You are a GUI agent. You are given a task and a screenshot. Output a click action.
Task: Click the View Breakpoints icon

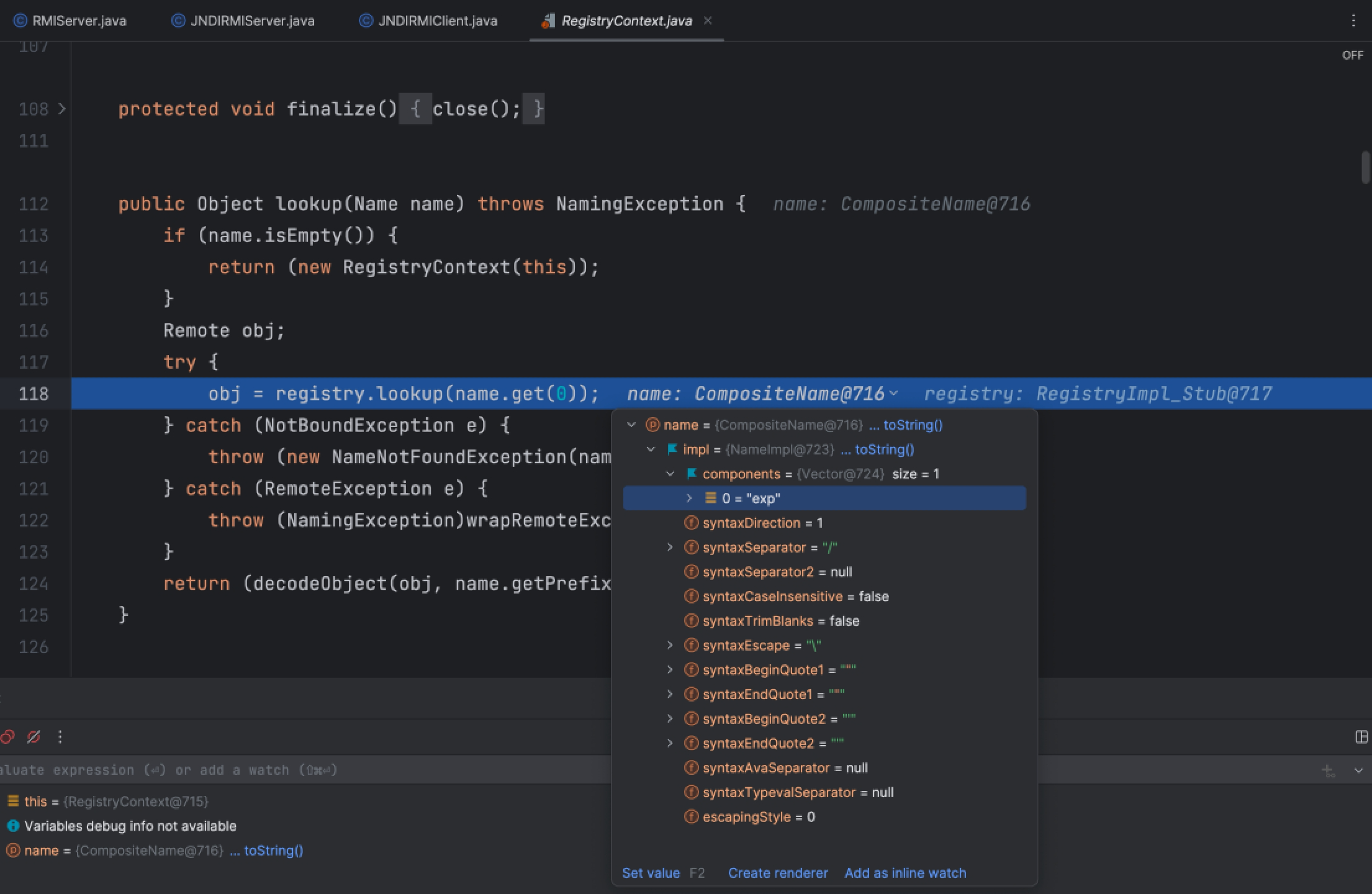[x=7, y=737]
